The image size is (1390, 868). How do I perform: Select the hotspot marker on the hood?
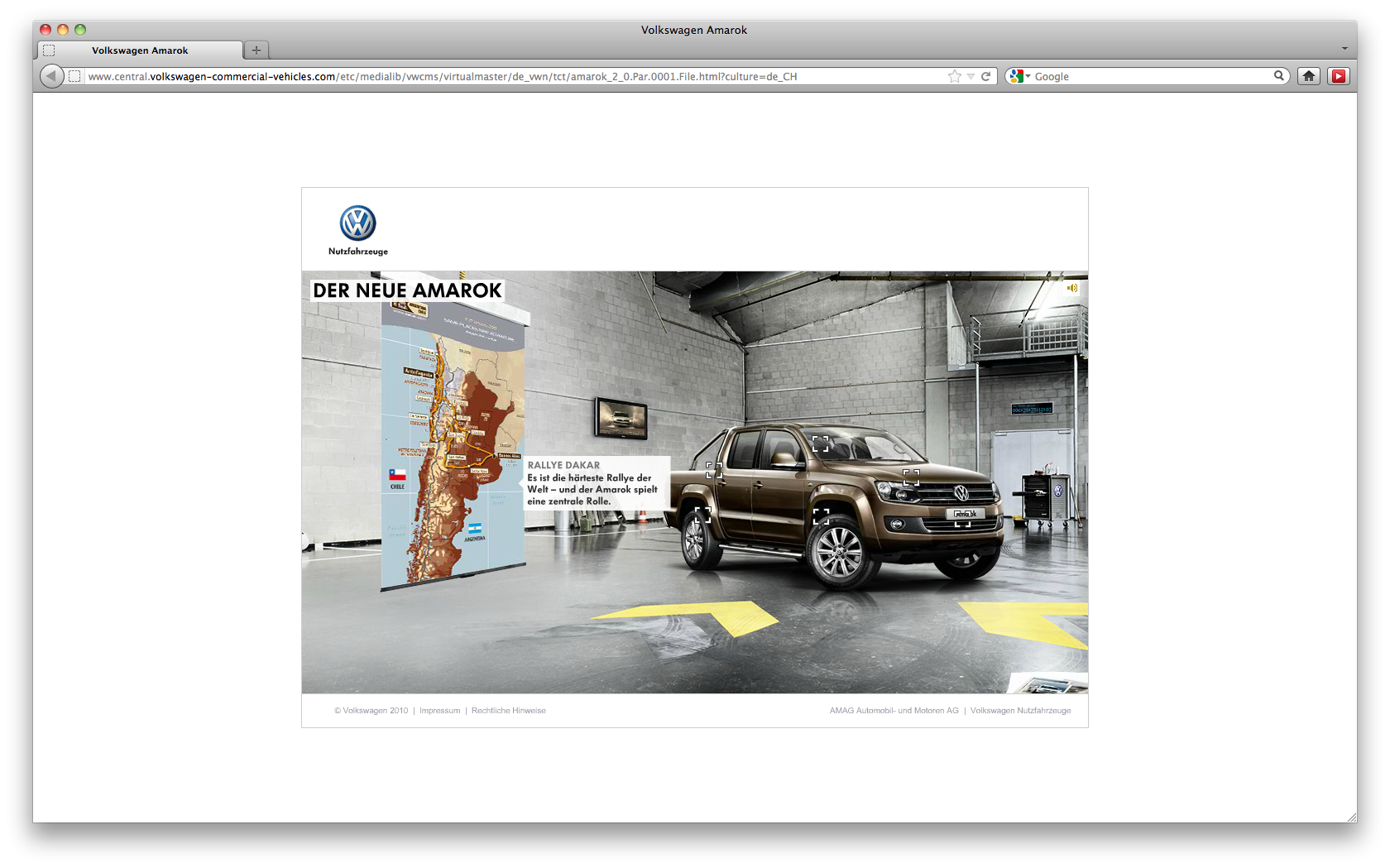[911, 477]
